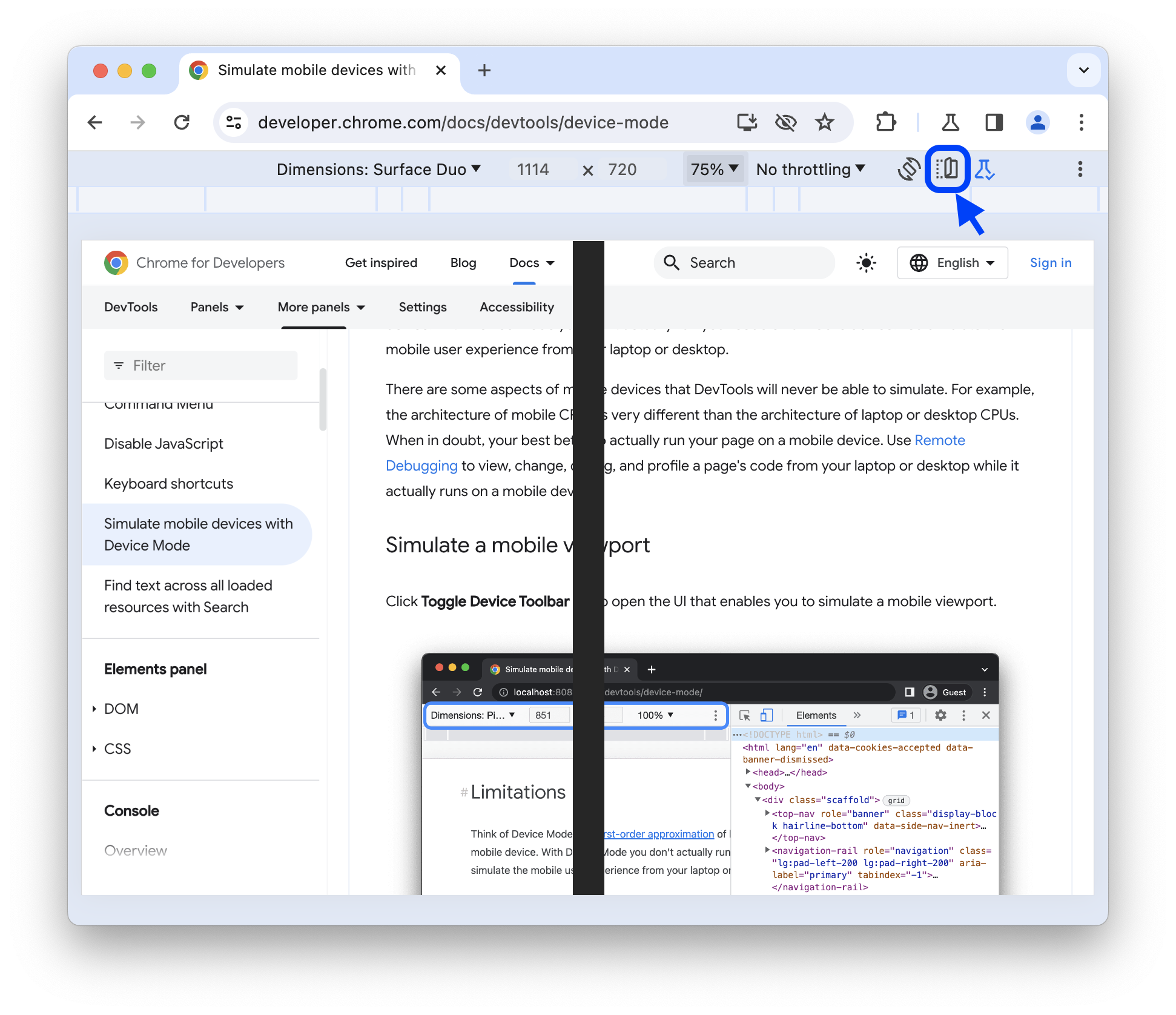Open the No throttling dropdown menu

point(812,169)
